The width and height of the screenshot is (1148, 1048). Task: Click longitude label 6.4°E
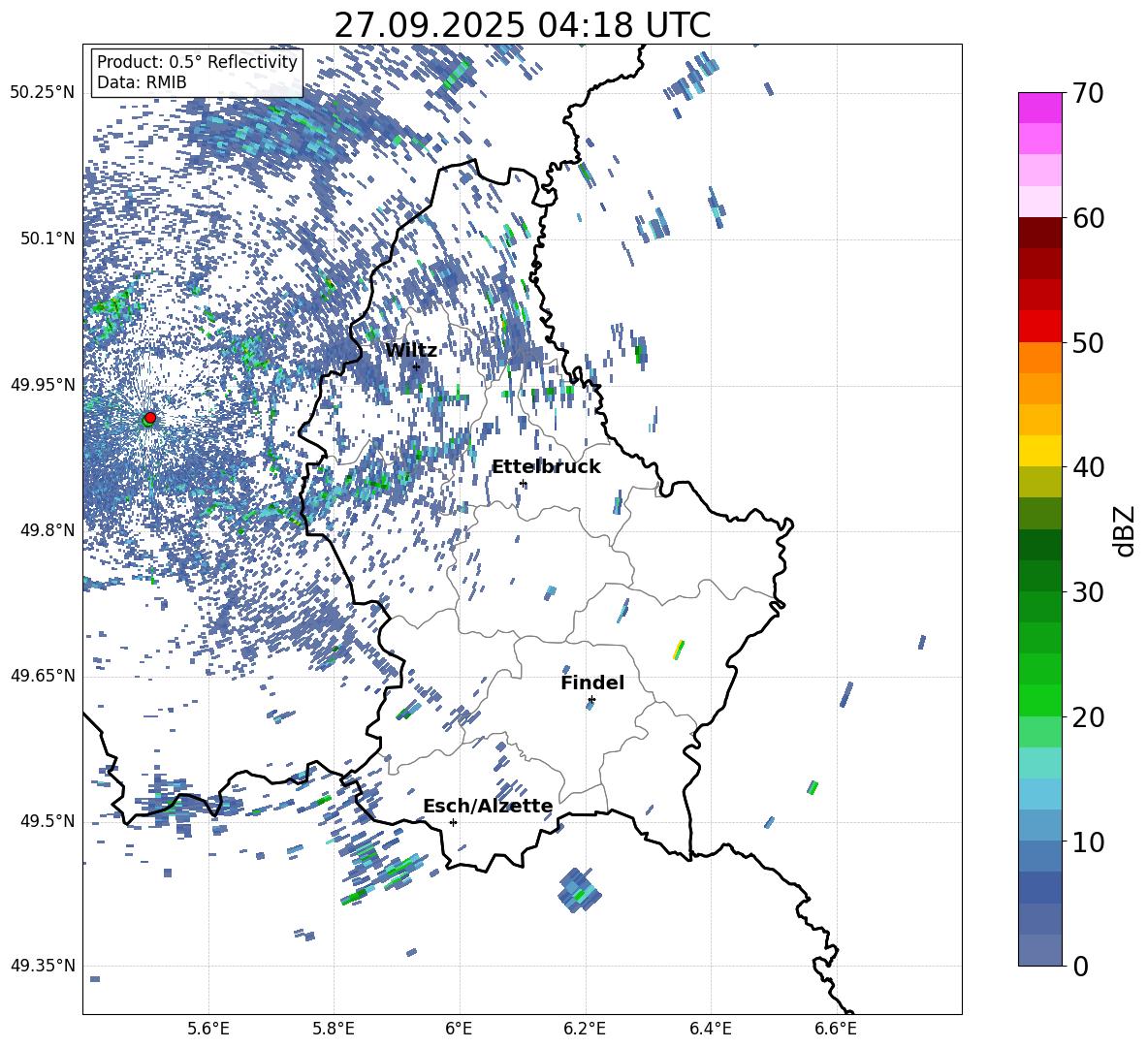(710, 1029)
